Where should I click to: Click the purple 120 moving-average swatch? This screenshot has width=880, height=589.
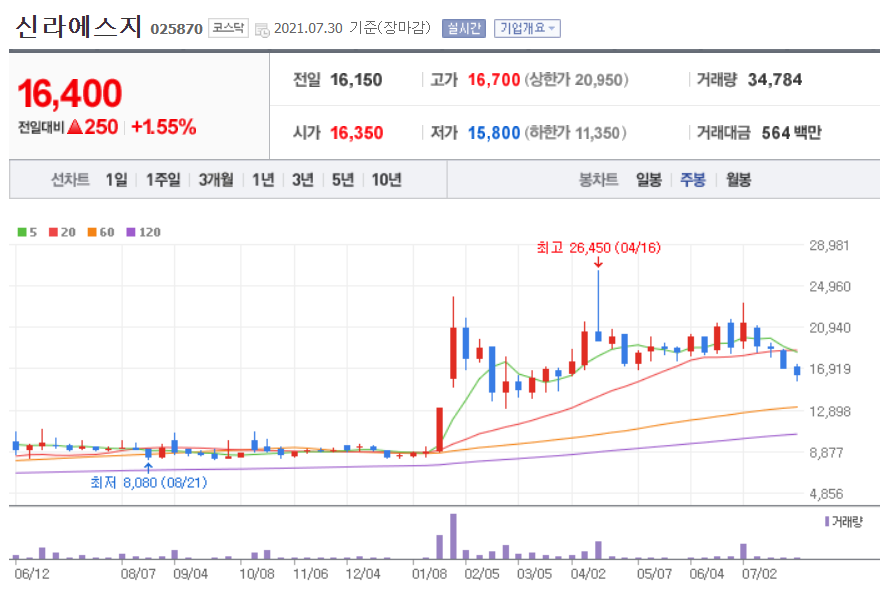pyautogui.click(x=131, y=232)
